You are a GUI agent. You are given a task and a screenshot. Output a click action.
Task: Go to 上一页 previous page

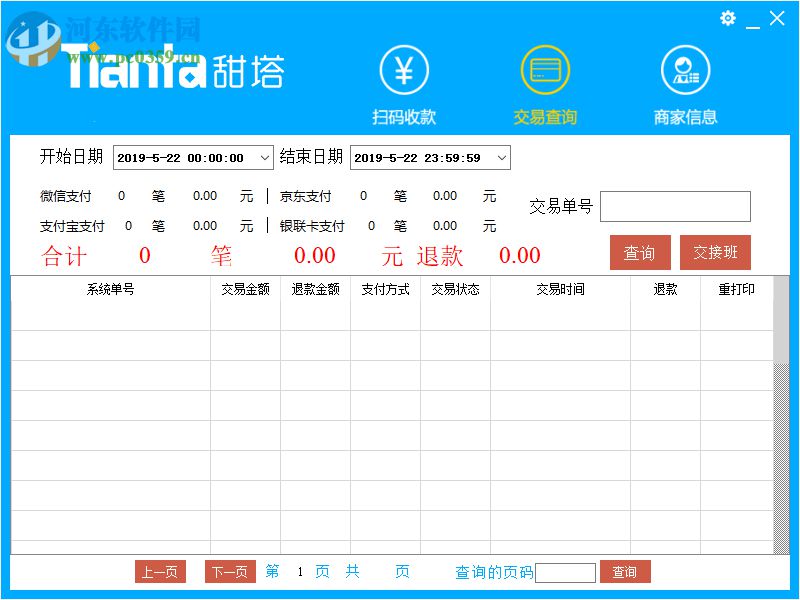coord(160,572)
